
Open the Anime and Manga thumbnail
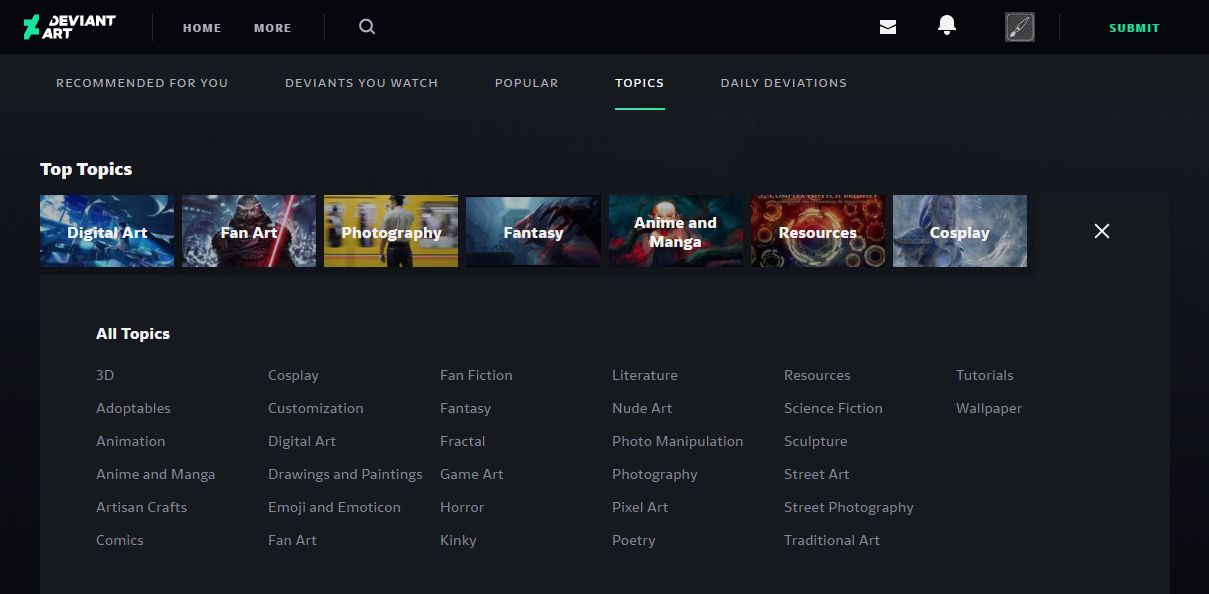[676, 231]
